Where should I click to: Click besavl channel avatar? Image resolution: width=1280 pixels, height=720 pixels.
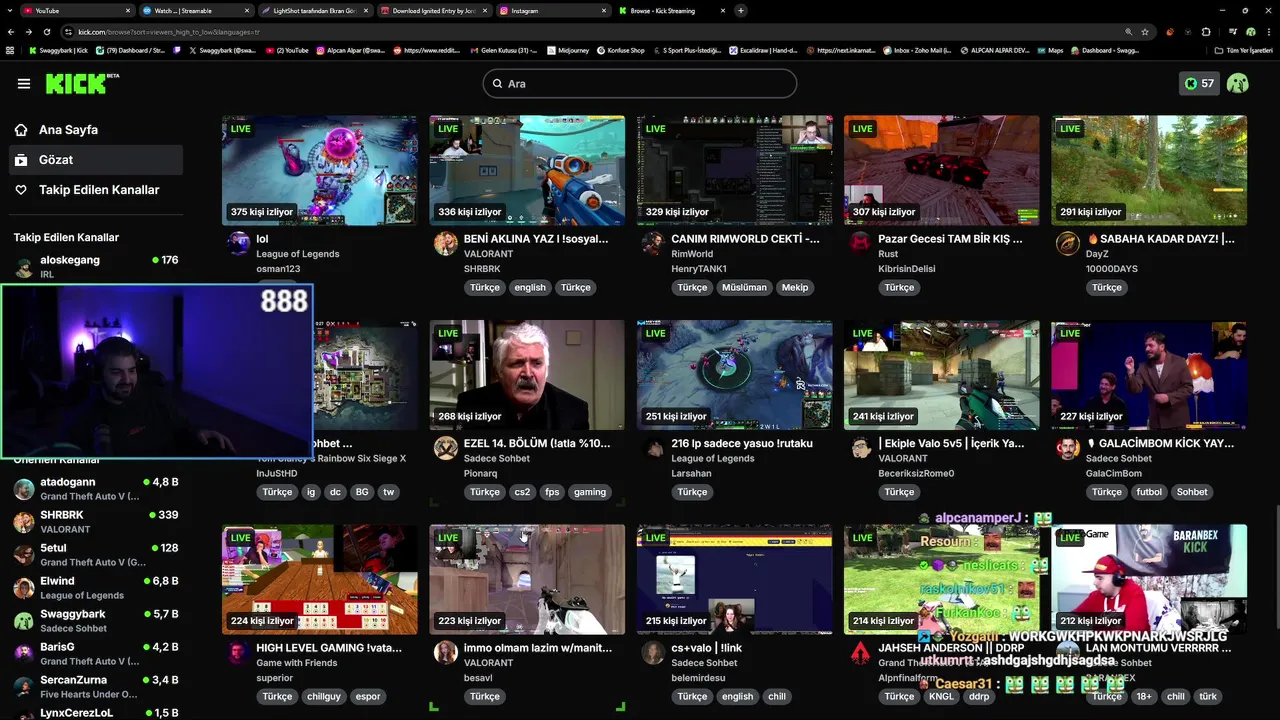coord(446,653)
